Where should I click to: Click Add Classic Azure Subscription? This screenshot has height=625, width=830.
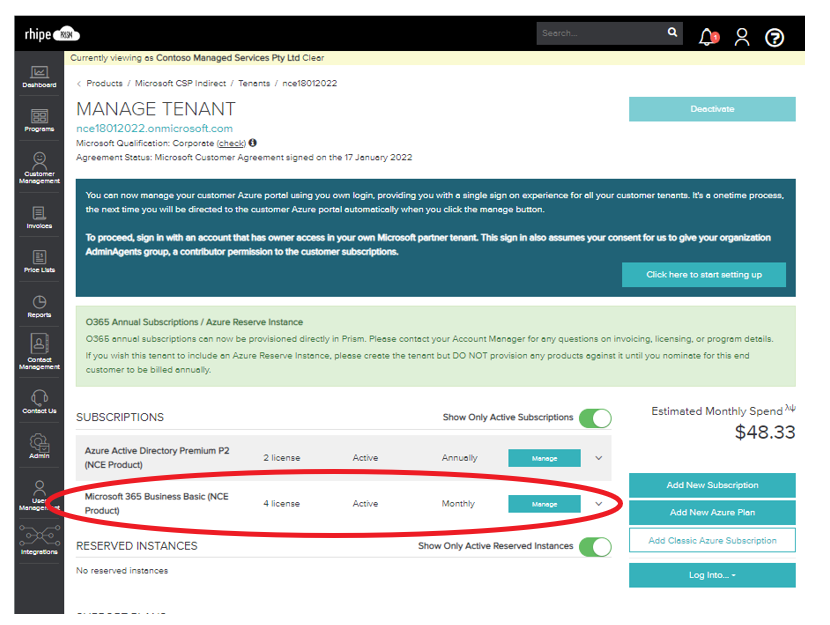712,540
